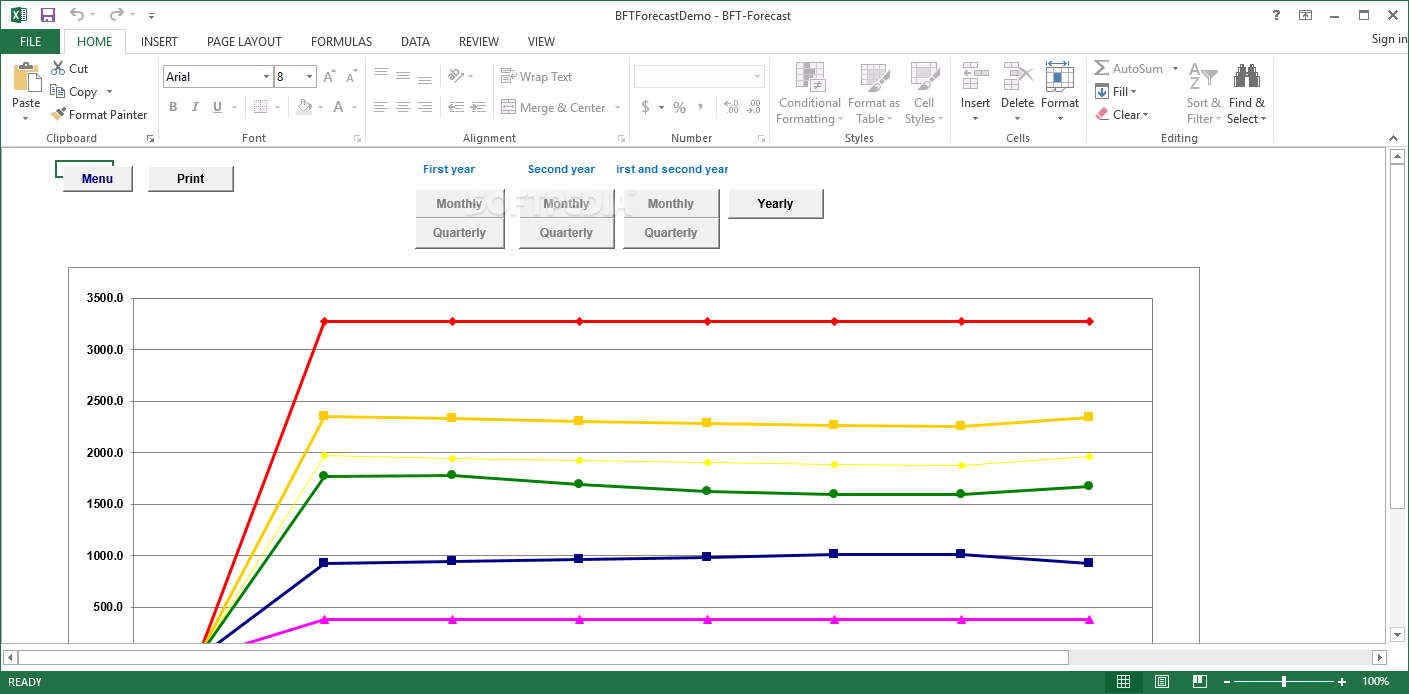Apply the Font Color A button

339,107
